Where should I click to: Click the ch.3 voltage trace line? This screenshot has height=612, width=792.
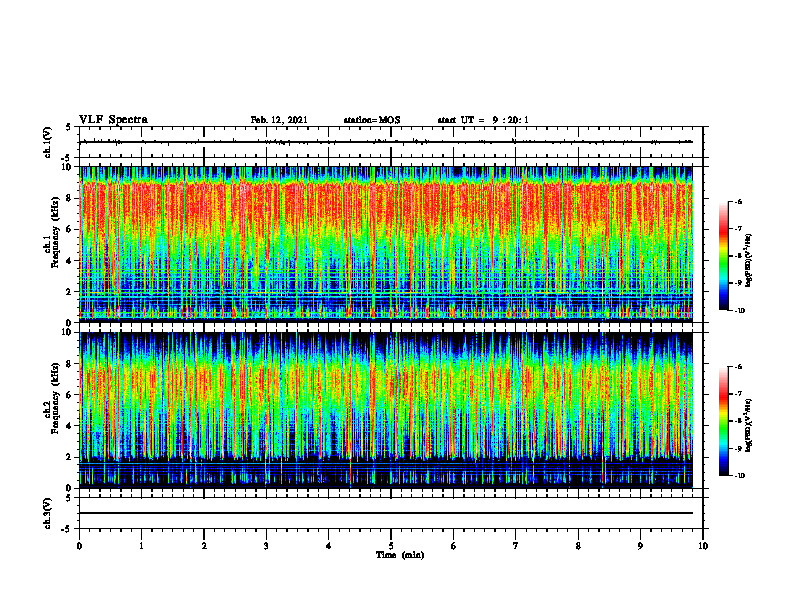point(386,513)
